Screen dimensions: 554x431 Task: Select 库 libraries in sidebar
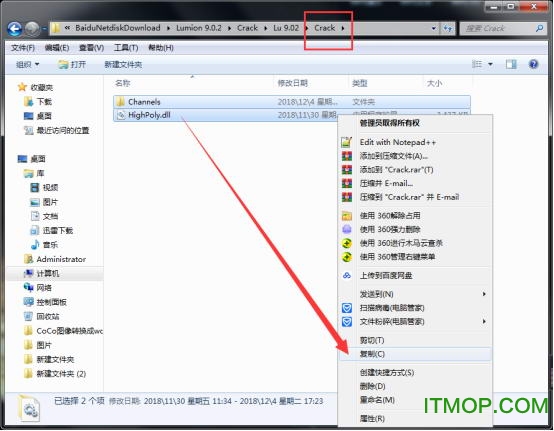pyautogui.click(x=40, y=173)
